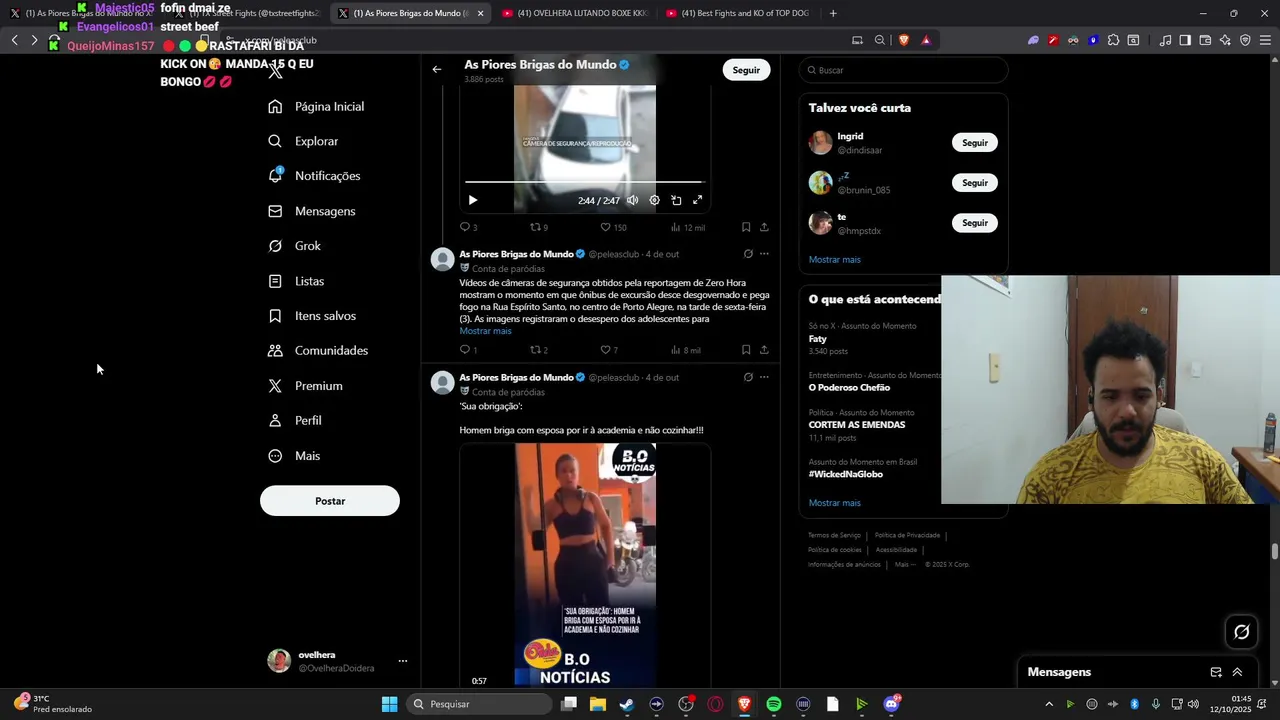Screen dimensions: 1280x720
Task: Open the Windows Start menu
Action: [389, 704]
